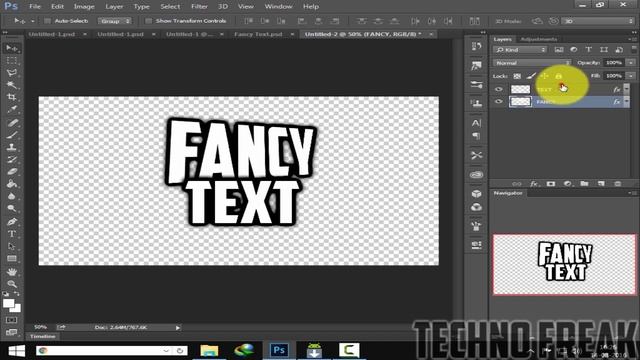
Task: Open the layer filter Kind dropdown
Action: tap(520, 50)
